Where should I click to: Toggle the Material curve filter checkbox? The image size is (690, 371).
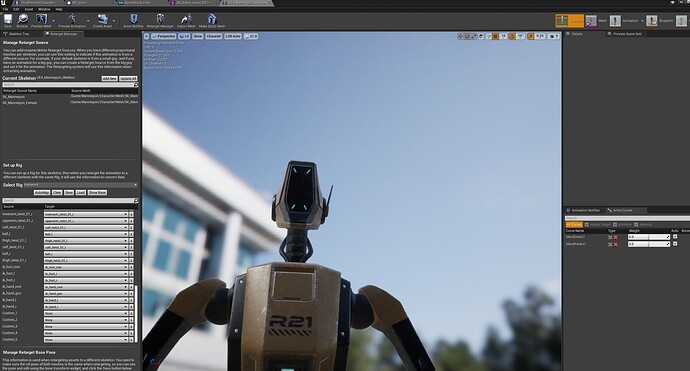(x=636, y=225)
